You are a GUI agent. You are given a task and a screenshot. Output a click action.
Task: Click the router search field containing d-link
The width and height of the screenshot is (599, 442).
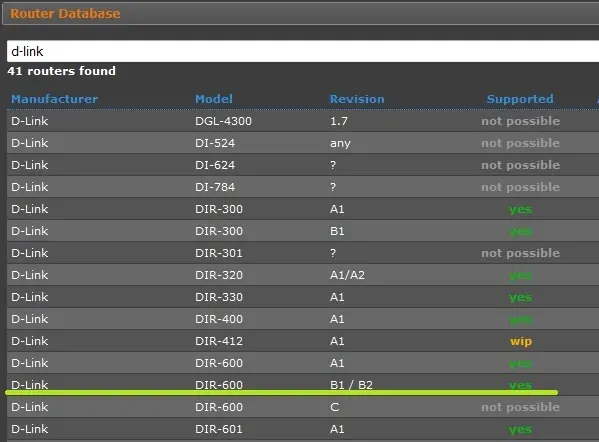pos(303,51)
